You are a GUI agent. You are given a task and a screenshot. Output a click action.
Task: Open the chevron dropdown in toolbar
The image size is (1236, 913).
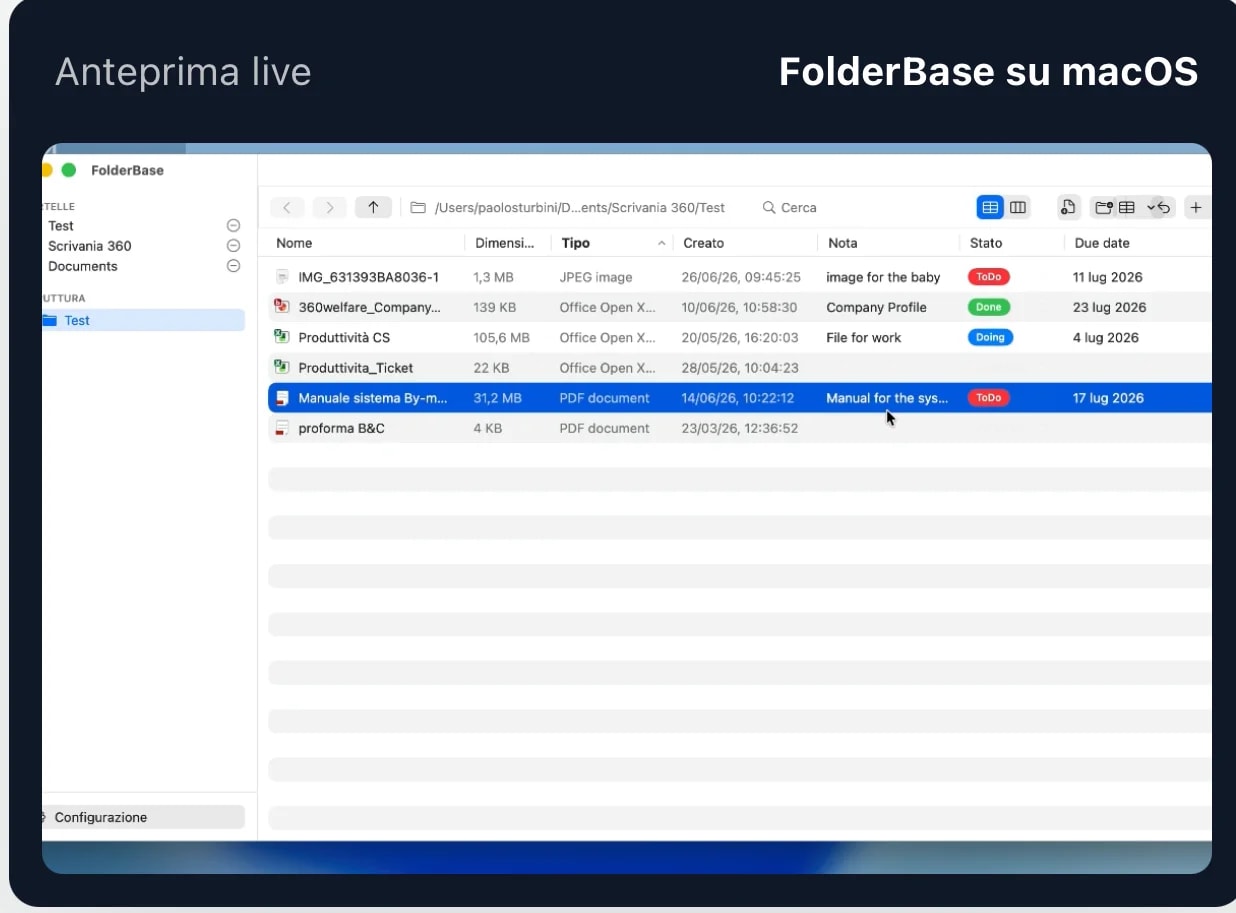[1151, 207]
